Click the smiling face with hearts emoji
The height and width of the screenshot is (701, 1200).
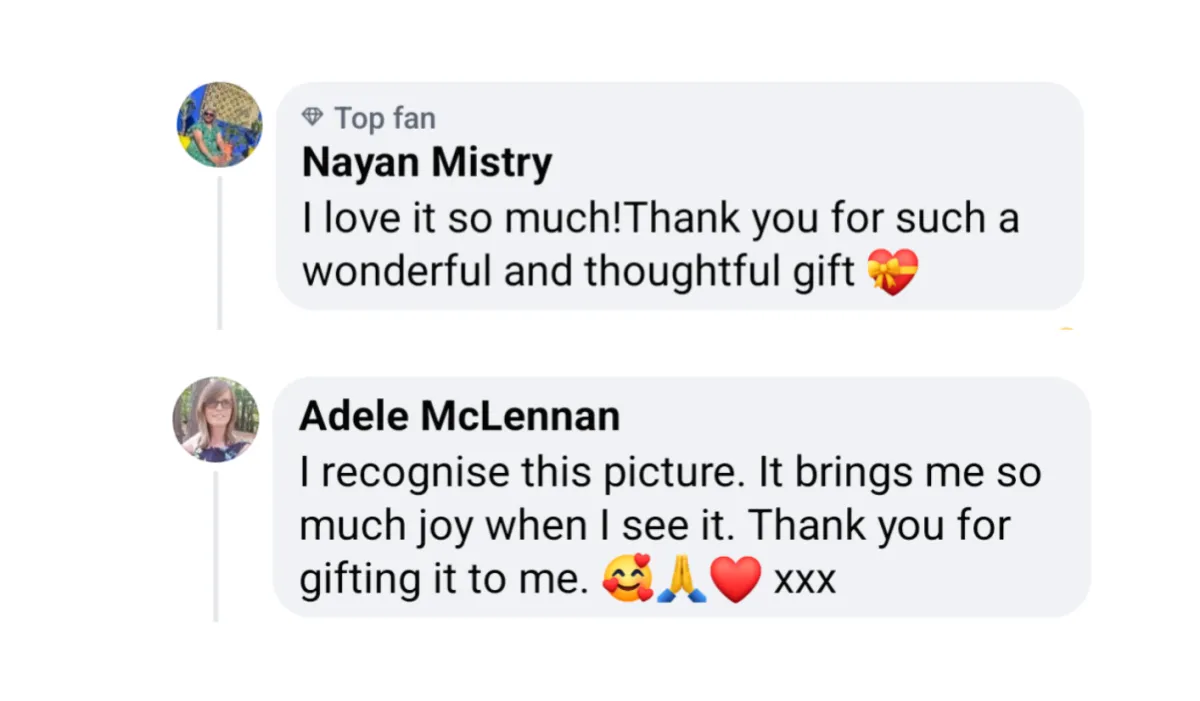tap(627, 580)
